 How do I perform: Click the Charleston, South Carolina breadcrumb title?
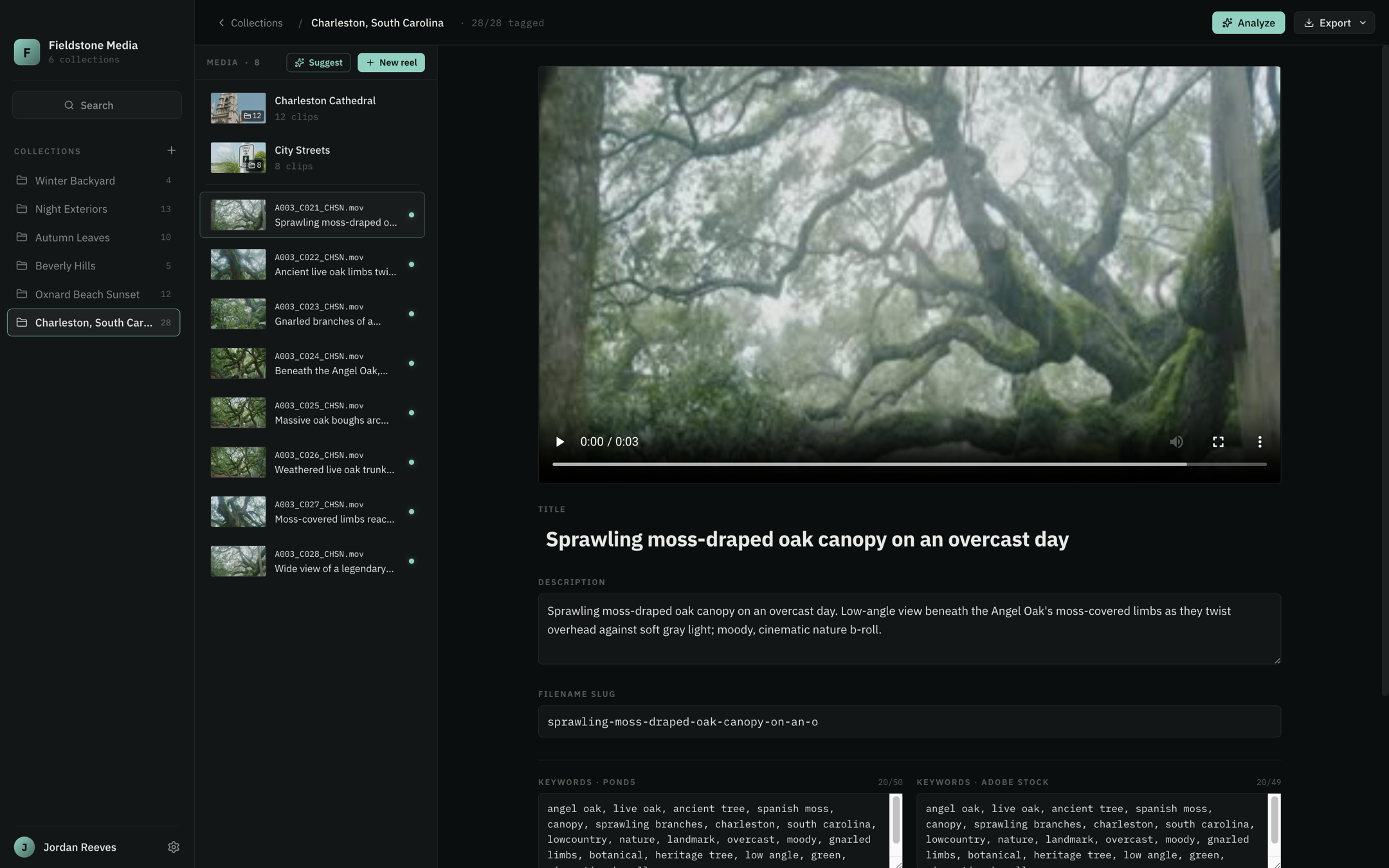377,23
